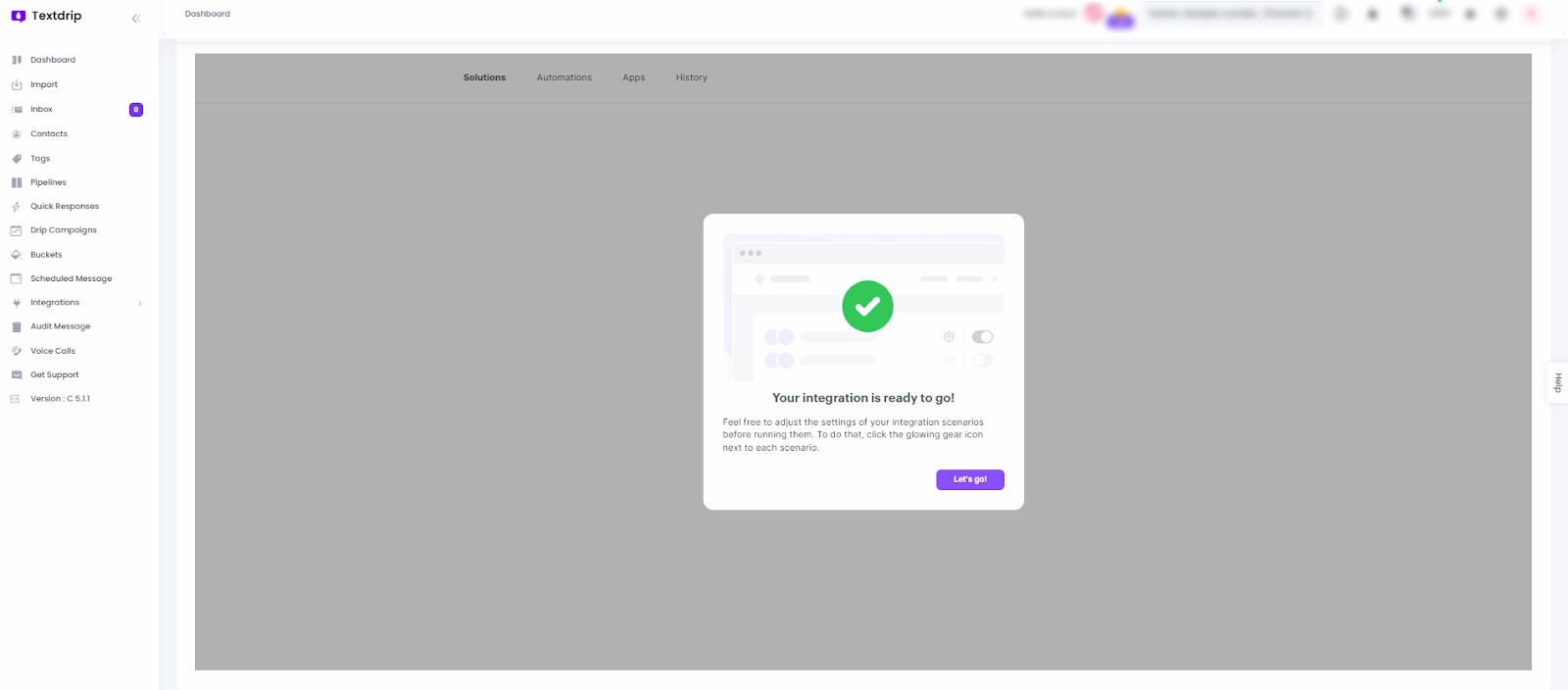This screenshot has width=1568, height=690.
Task: Click the 'Your integration is ready to go!' heading
Action: pos(863,398)
